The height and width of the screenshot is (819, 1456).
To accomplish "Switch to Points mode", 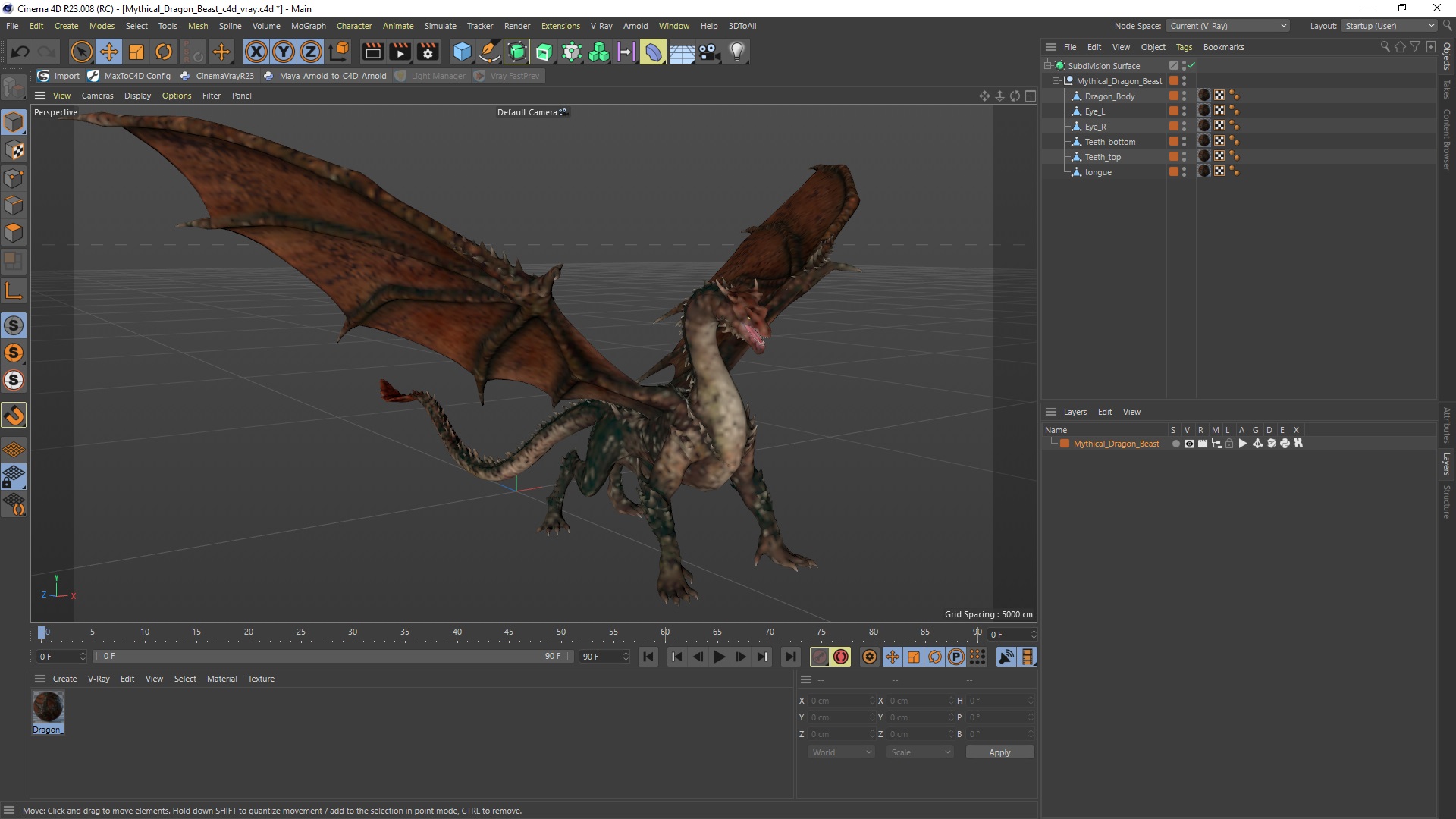I will [14, 177].
